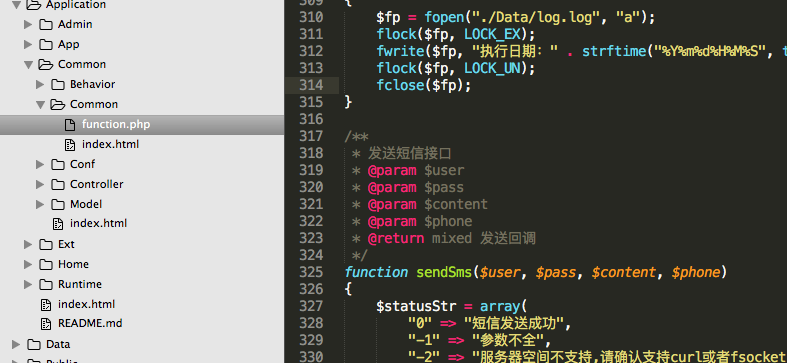Click LOCK_UN on line 313
The height and width of the screenshot is (363, 787).
[x=492, y=68]
